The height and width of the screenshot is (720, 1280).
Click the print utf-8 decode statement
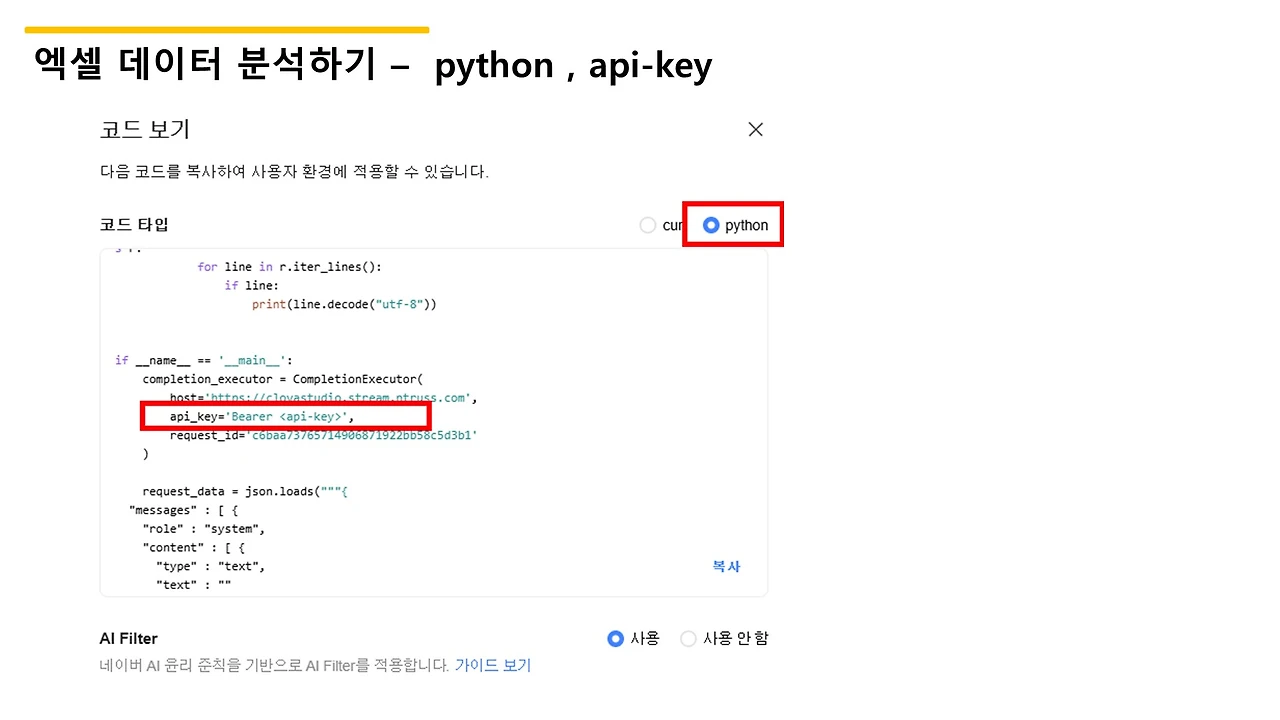[344, 304]
